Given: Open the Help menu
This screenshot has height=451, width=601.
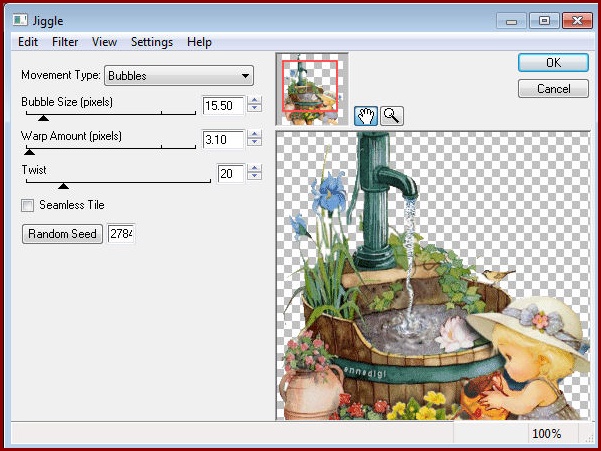Looking at the screenshot, I should click(x=199, y=41).
